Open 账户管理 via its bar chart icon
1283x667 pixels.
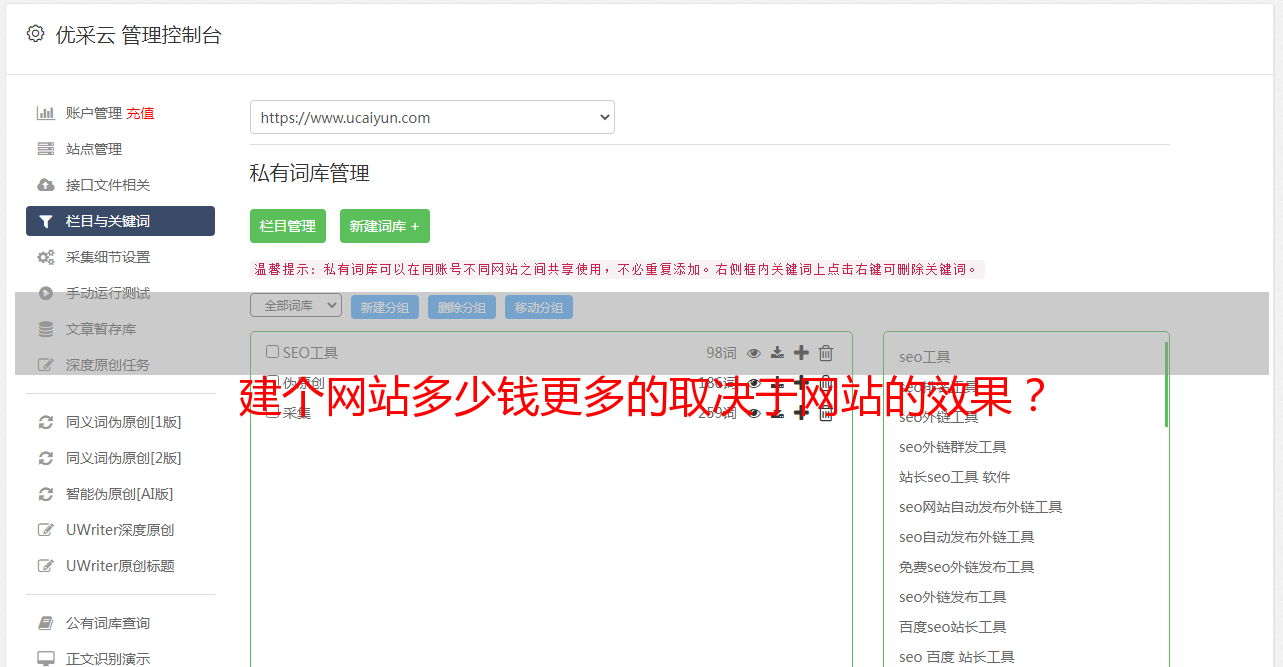tap(46, 113)
